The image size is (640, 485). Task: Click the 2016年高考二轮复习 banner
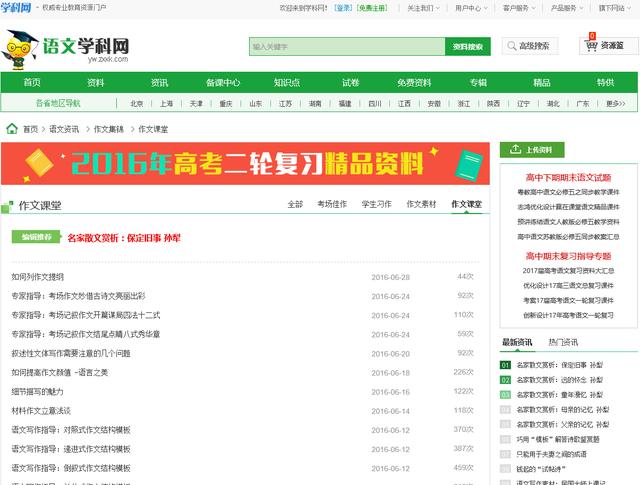[x=245, y=163]
